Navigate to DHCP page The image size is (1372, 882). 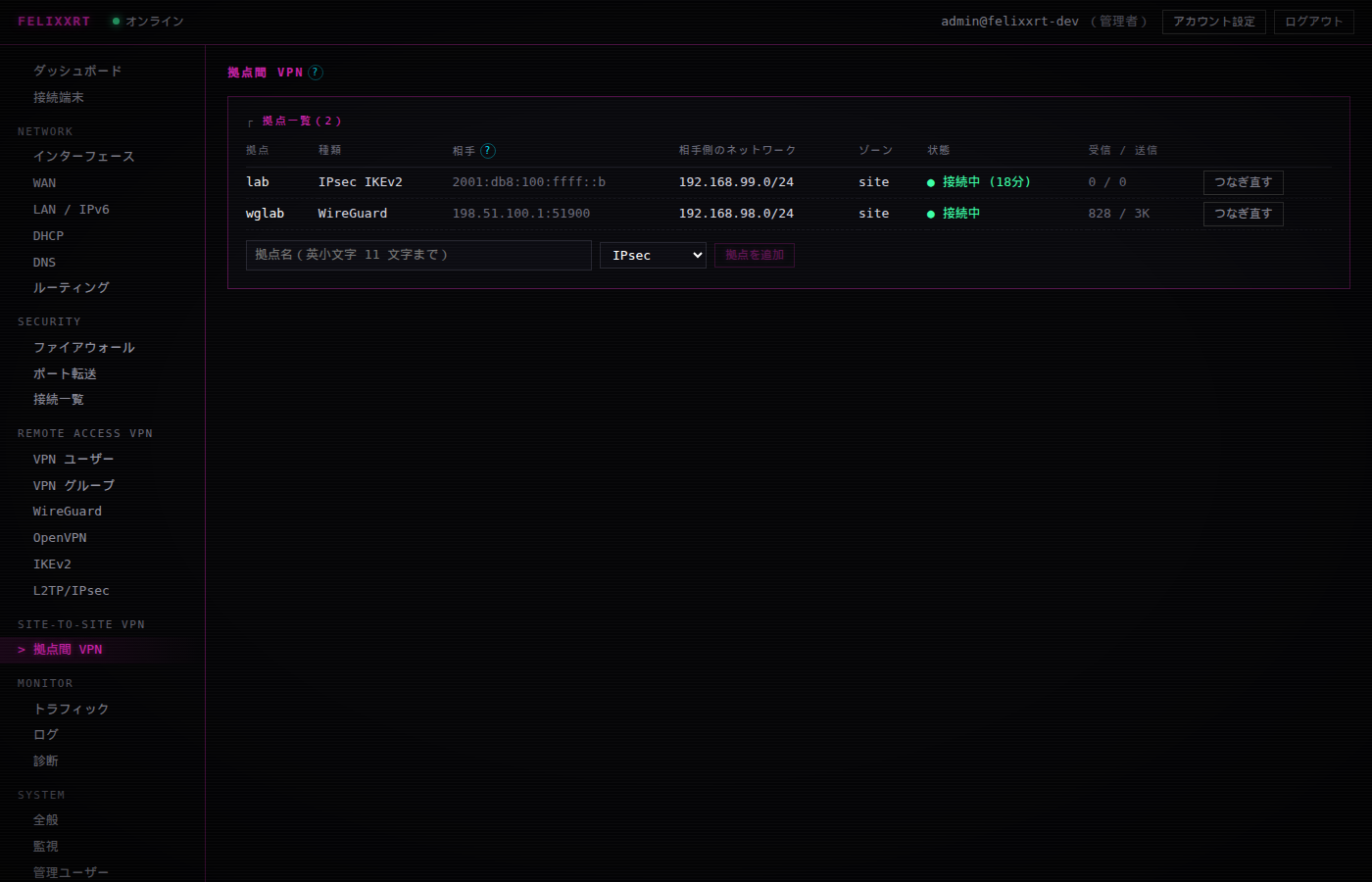coord(48,235)
